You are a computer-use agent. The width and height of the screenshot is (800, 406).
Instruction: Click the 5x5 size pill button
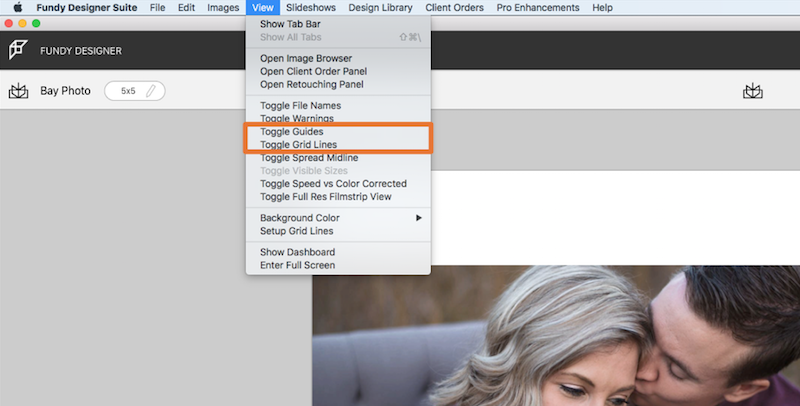click(135, 91)
